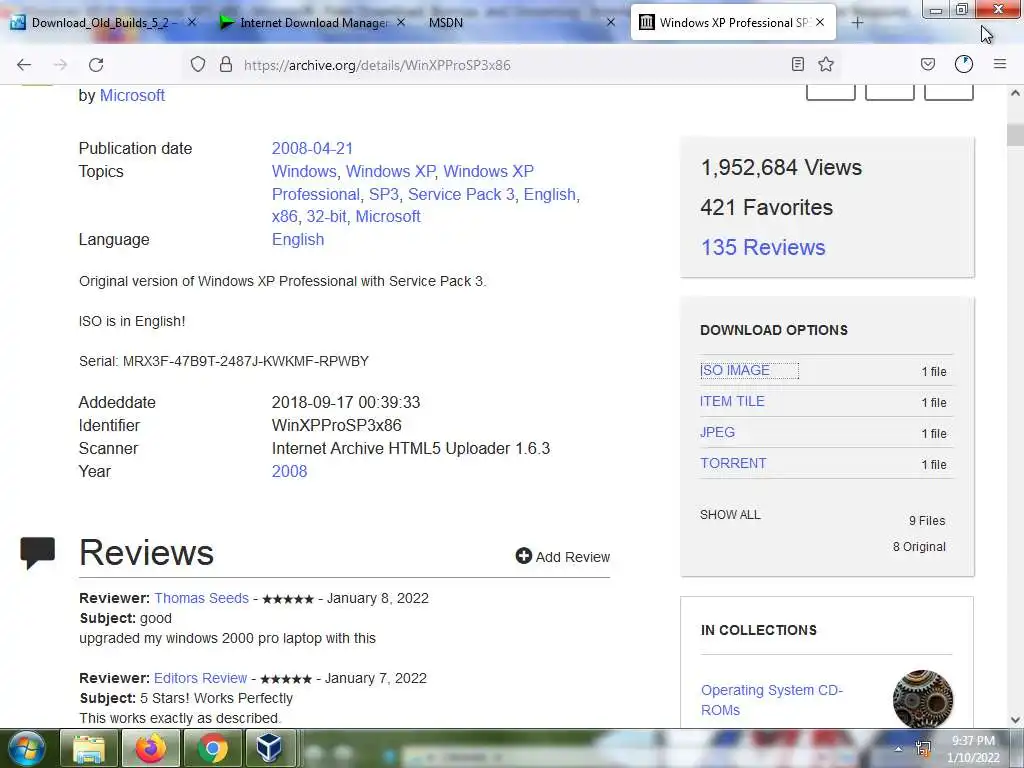Open the 135 Reviews link
The width and height of the screenshot is (1024, 768).
pos(763,248)
